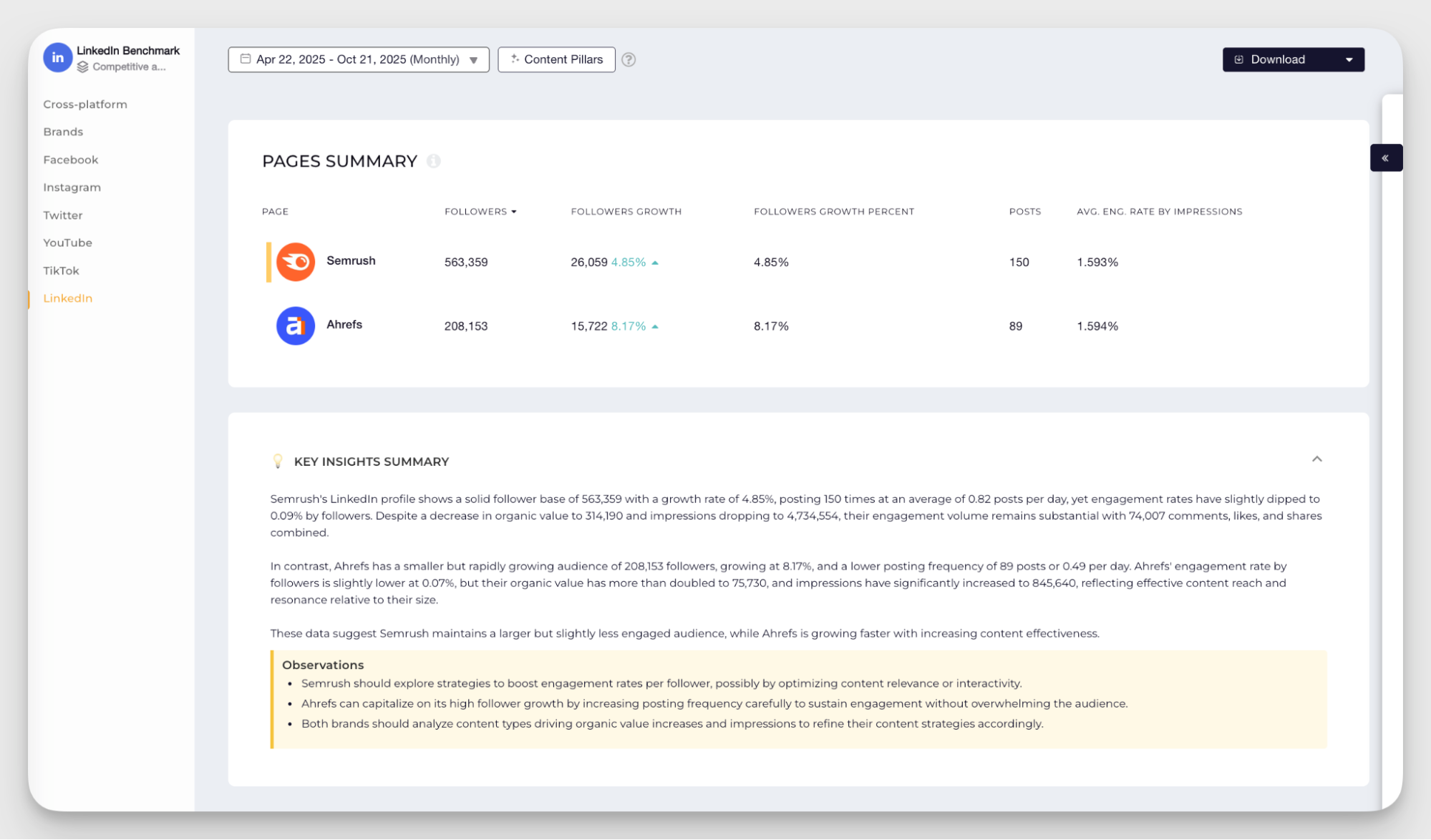Open the Cross-platform view
Image resolution: width=1431 pixels, height=840 pixels.
[84, 104]
